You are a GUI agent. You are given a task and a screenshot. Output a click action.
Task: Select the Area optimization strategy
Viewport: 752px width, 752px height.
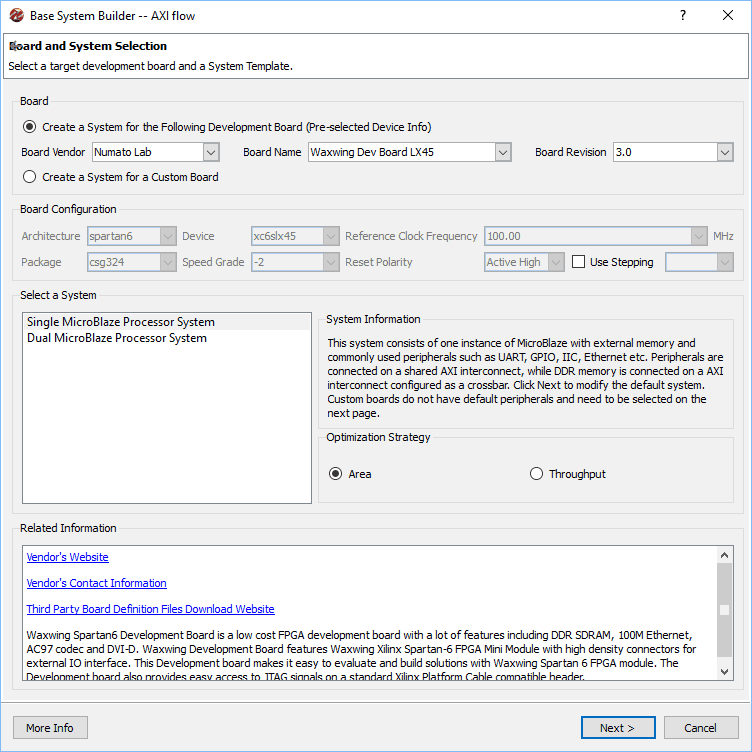pos(336,474)
